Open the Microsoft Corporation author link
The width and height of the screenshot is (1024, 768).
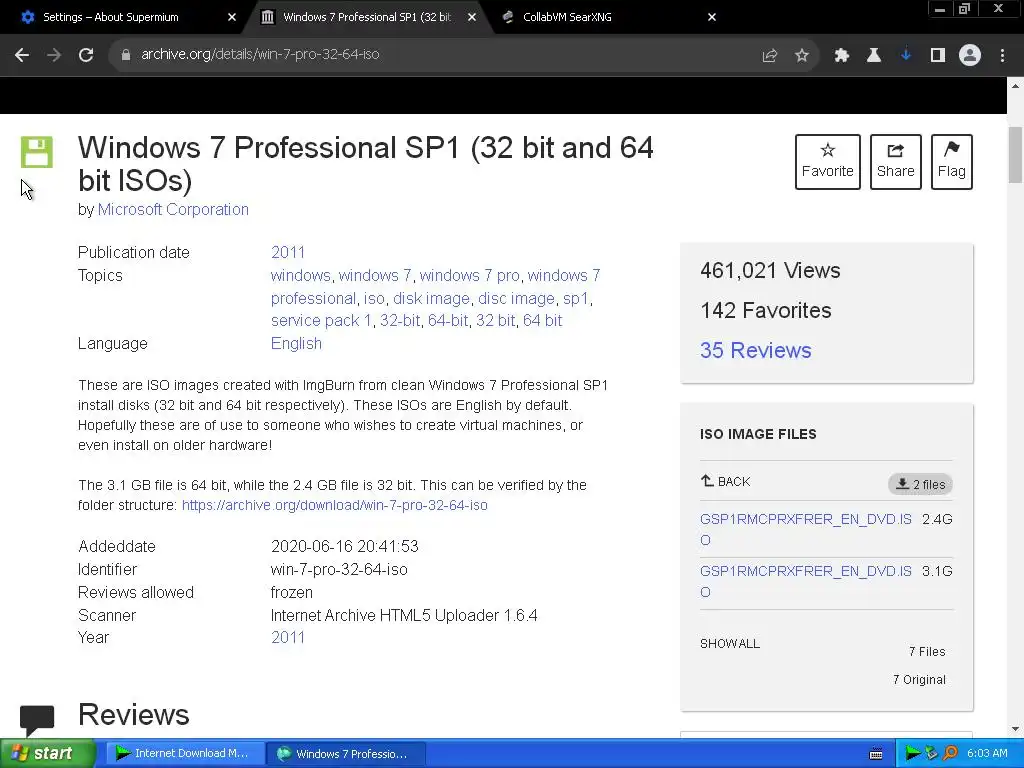(x=173, y=210)
